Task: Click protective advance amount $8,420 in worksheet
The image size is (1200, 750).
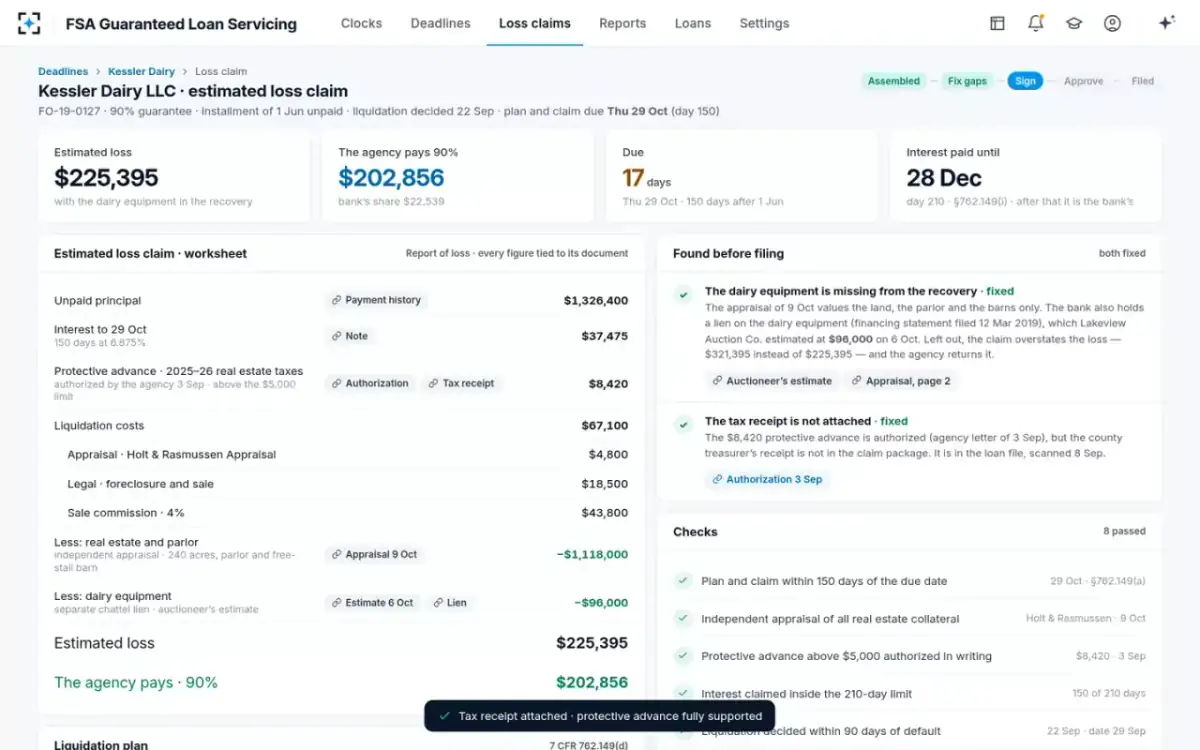Action: coord(608,383)
